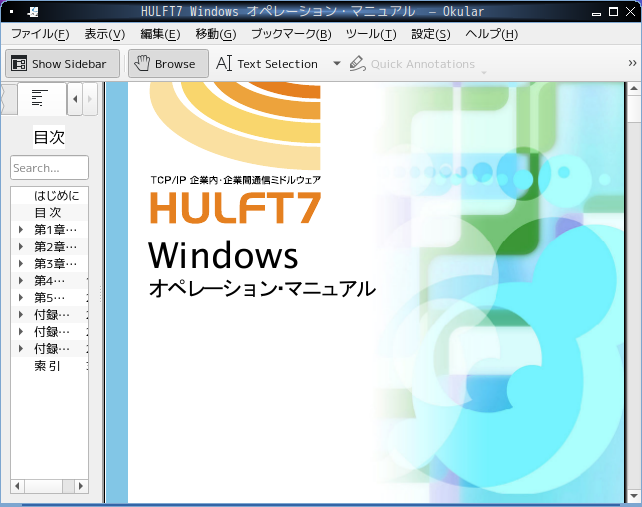Image resolution: width=642 pixels, height=507 pixels.
Task: Click the title bar pin dot icon
Action: (11, 12)
